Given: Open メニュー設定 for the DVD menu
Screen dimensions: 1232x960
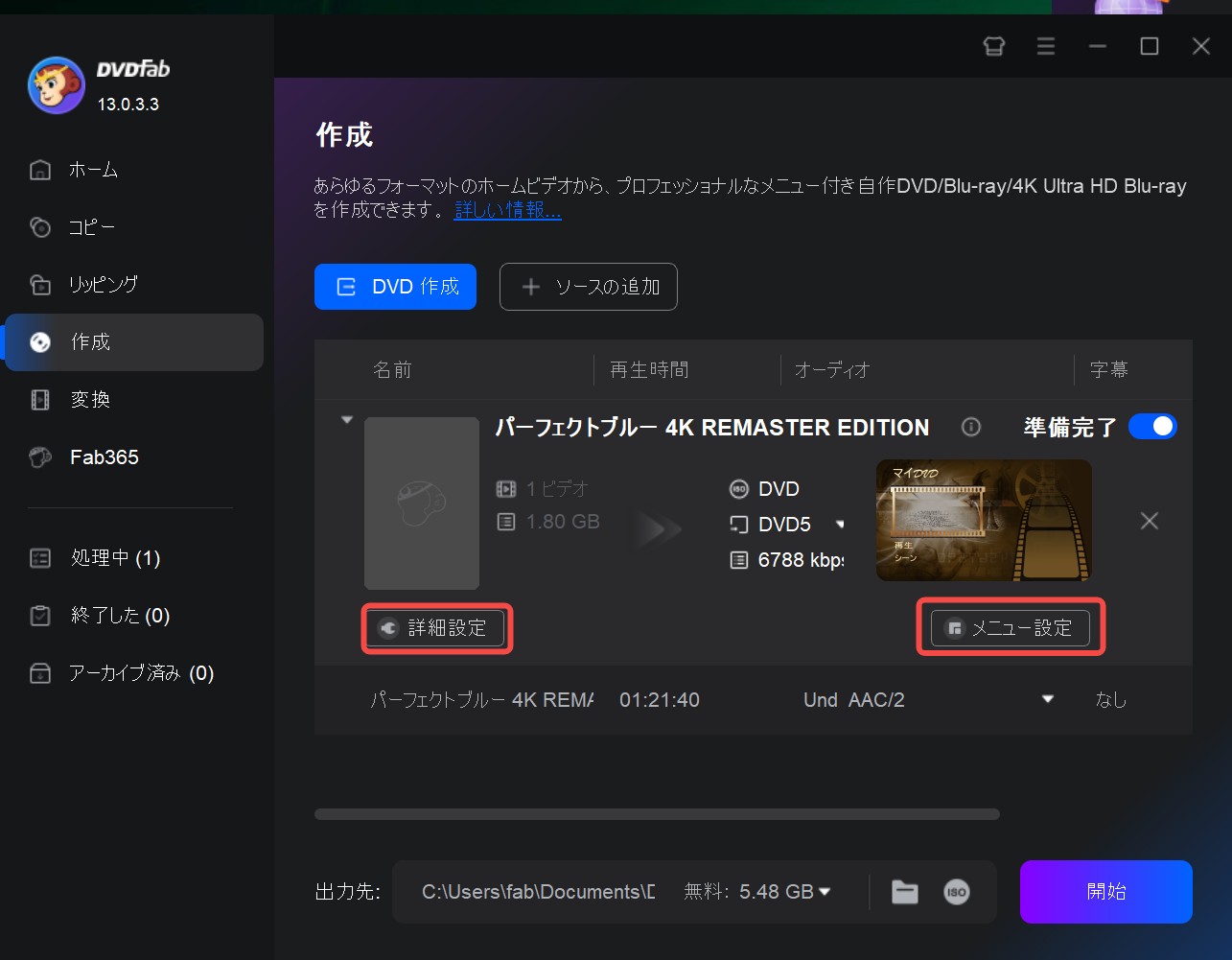Looking at the screenshot, I should pos(1009,628).
